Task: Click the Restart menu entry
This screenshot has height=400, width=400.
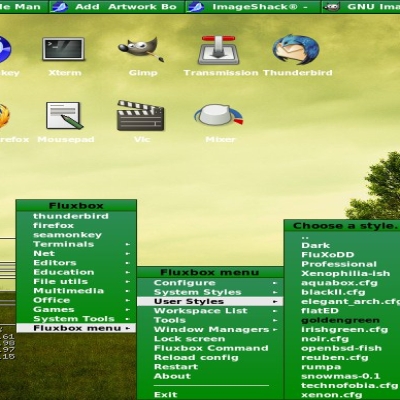Action: coord(210,367)
